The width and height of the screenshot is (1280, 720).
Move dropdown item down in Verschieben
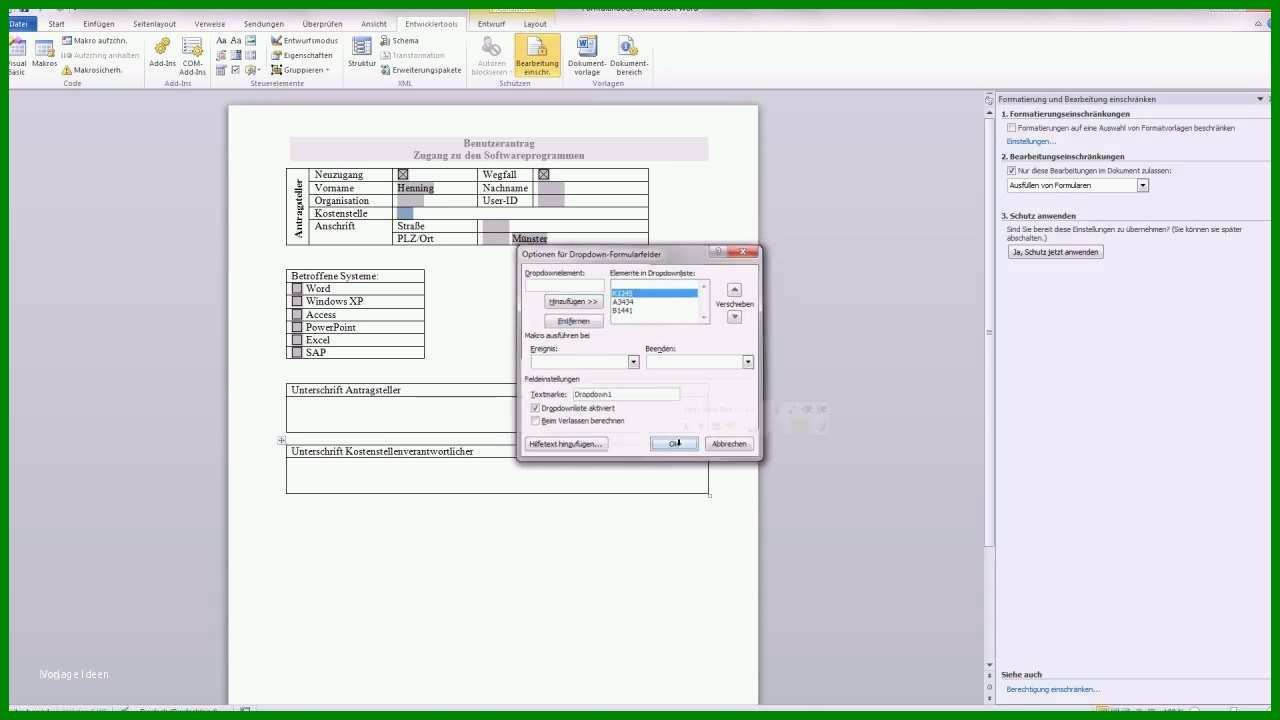point(734,317)
